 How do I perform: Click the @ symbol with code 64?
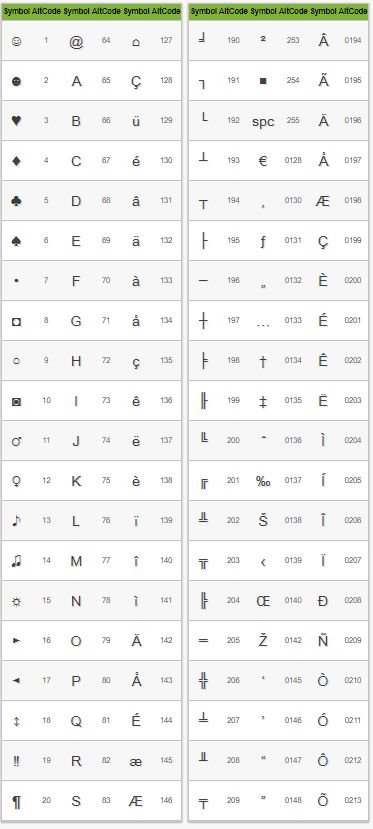tap(77, 41)
